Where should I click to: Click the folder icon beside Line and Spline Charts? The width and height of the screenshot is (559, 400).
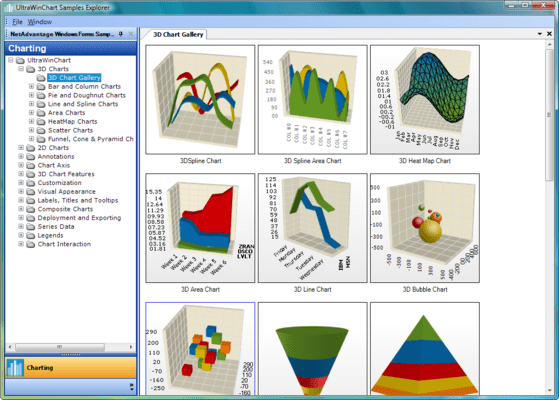[41, 104]
